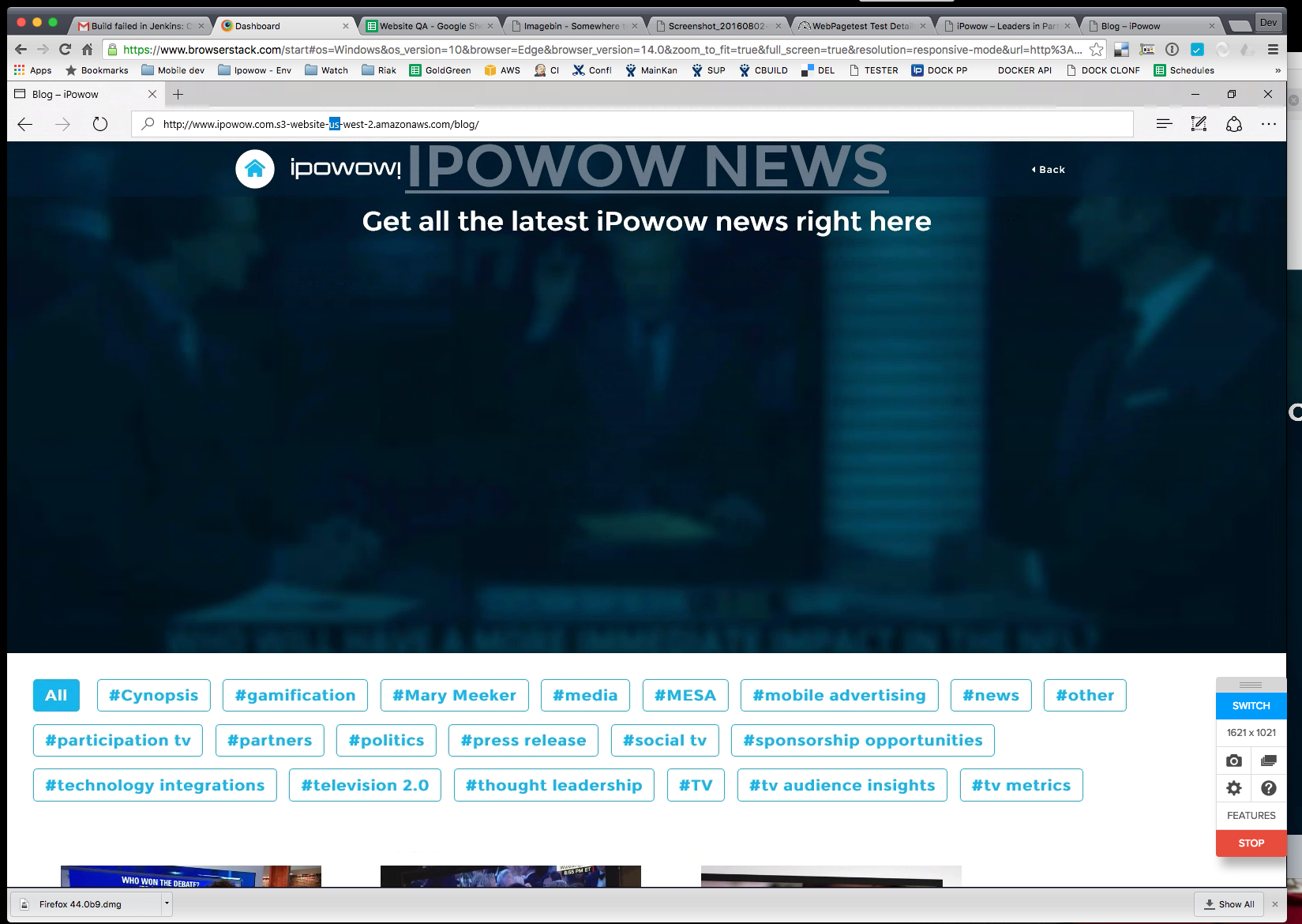Open Mobile dev bookmarks folder

click(x=173, y=70)
